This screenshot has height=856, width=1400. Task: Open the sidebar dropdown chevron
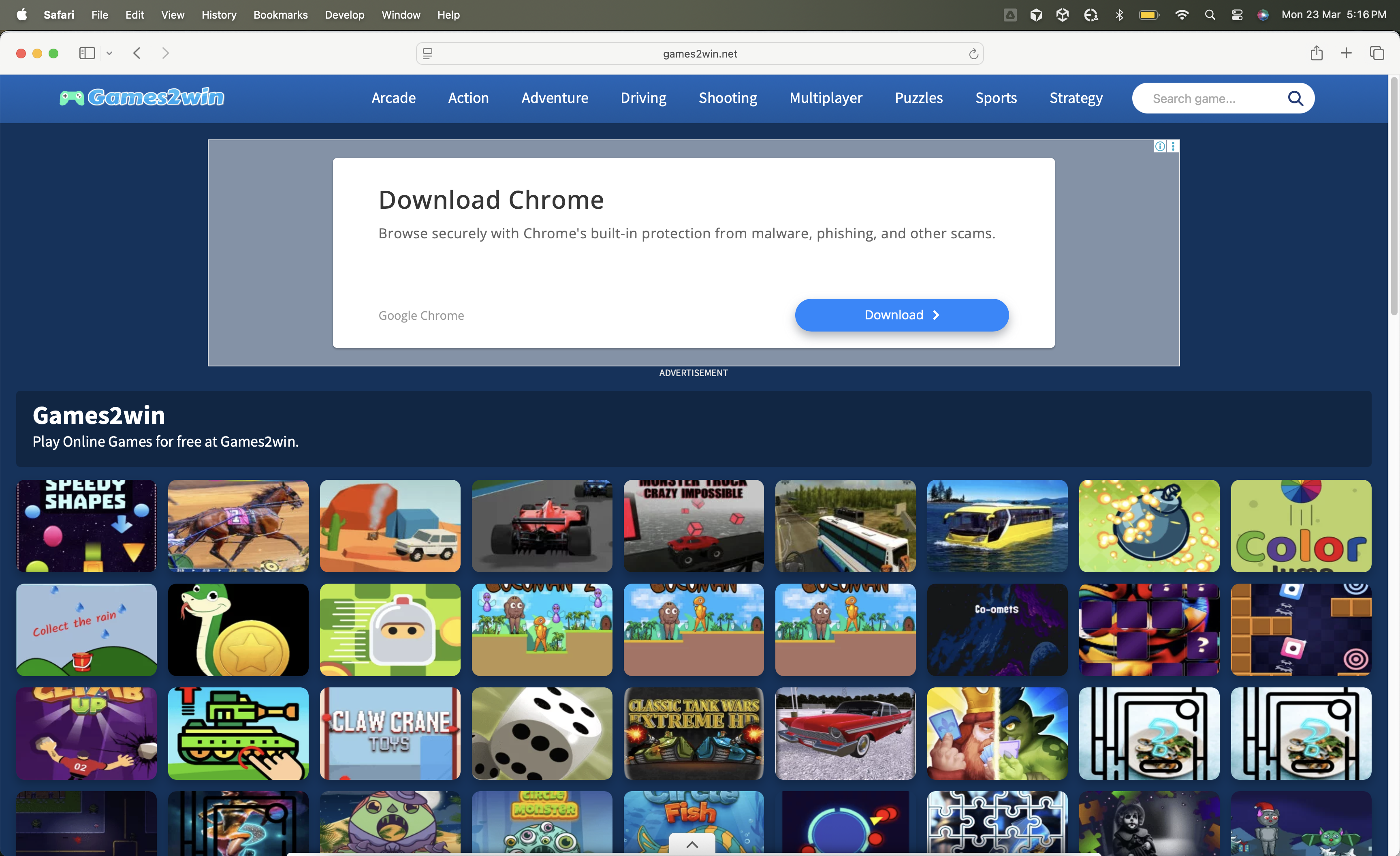point(110,53)
